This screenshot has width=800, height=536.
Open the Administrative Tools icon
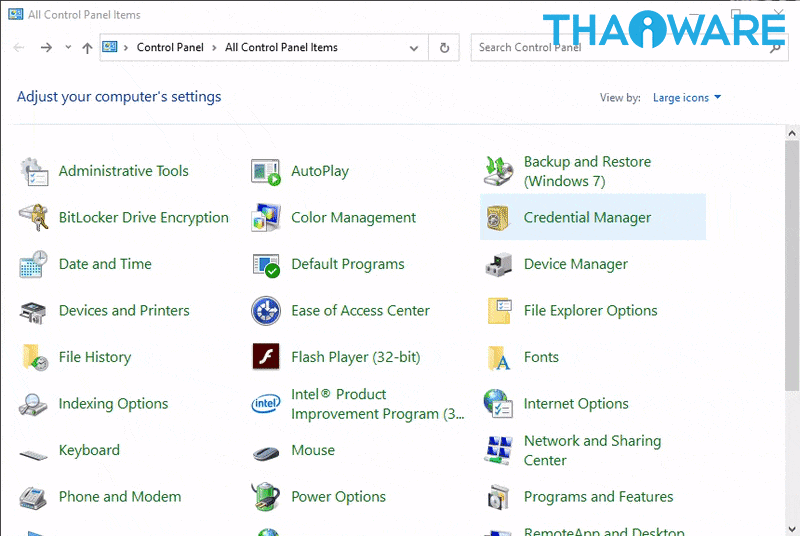pyautogui.click(x=34, y=171)
